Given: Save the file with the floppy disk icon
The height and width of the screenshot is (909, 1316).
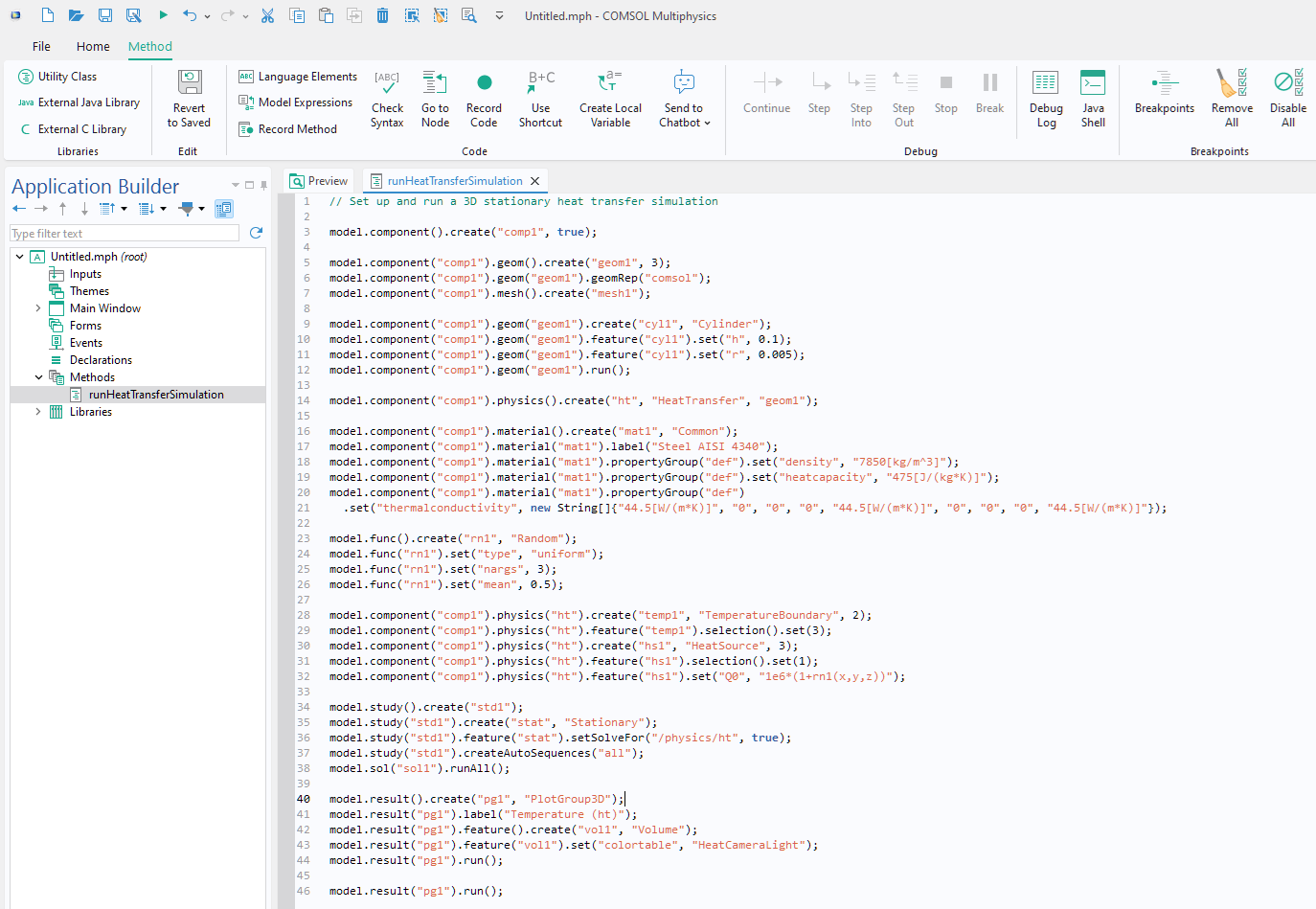Looking at the screenshot, I should pos(105,15).
